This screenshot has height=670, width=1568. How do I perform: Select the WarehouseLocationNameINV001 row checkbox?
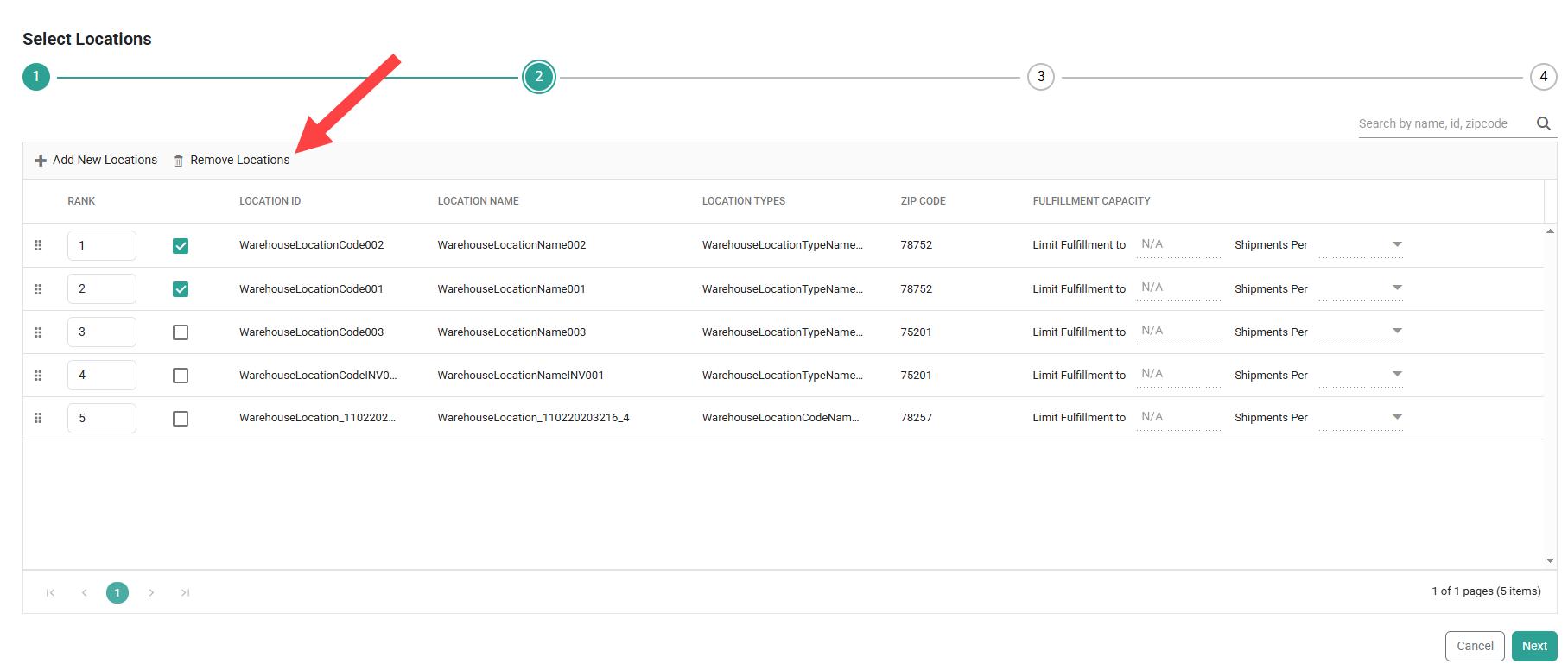[181, 375]
